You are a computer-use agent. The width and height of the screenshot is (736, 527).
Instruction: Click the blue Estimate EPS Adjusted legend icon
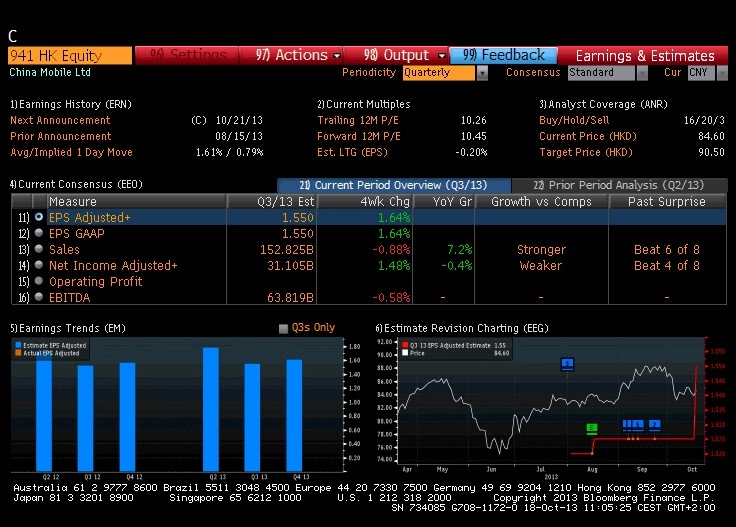(18, 345)
